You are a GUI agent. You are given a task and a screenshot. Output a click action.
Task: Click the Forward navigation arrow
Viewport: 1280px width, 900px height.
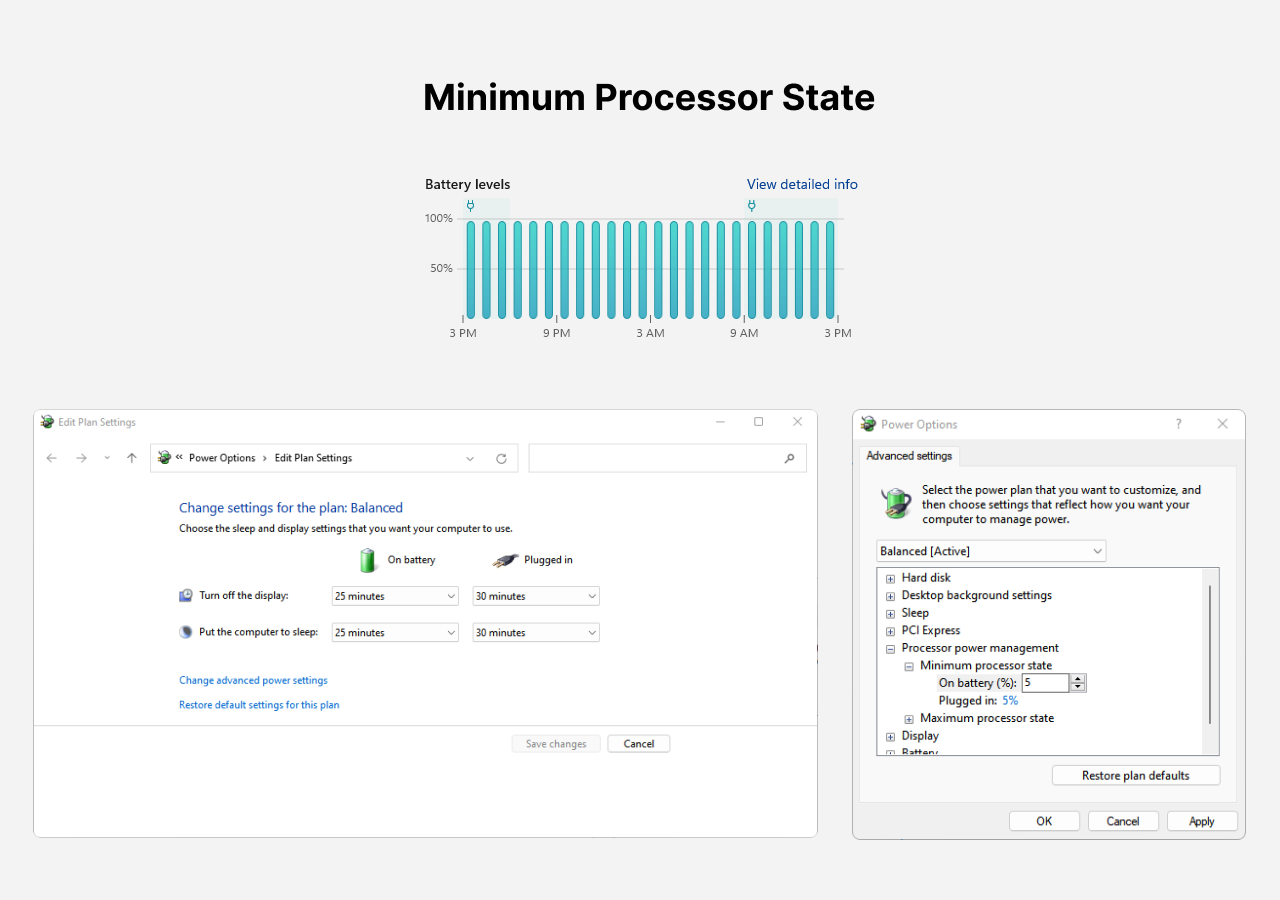[x=81, y=458]
